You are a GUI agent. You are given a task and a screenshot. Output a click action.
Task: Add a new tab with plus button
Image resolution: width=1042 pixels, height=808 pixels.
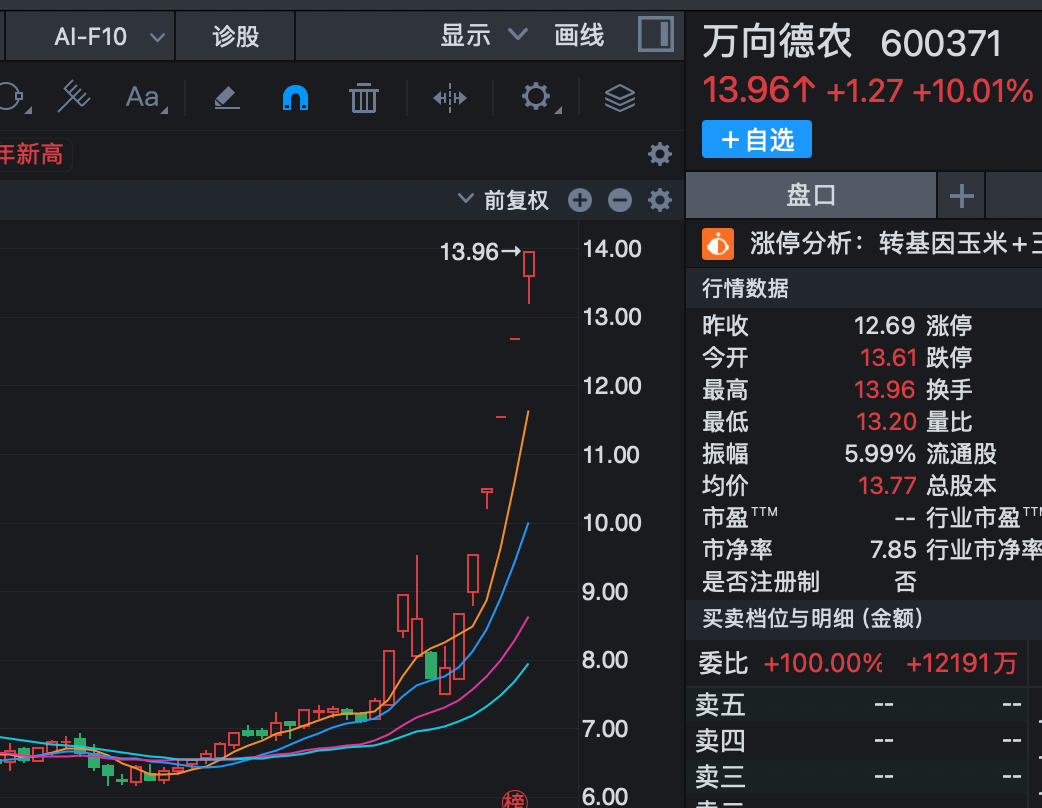tap(961, 195)
